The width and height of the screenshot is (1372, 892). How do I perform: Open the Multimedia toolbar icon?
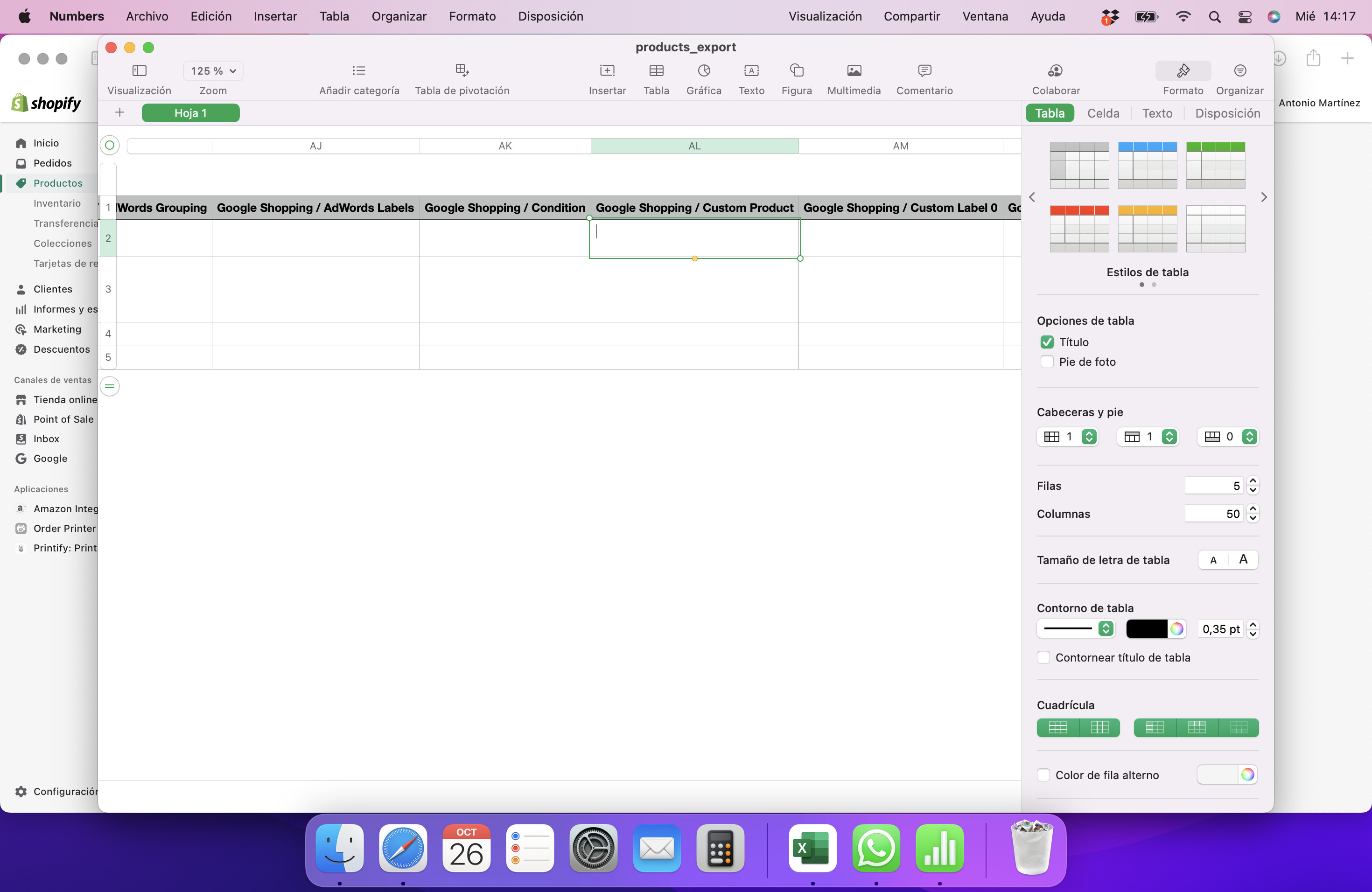[854, 71]
